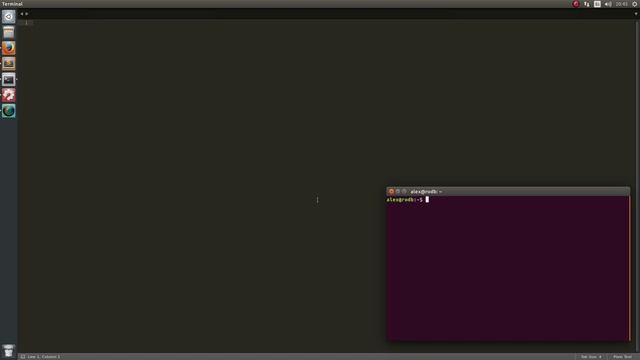
Task: Open the sound volume indicator
Action: pos(608,4)
